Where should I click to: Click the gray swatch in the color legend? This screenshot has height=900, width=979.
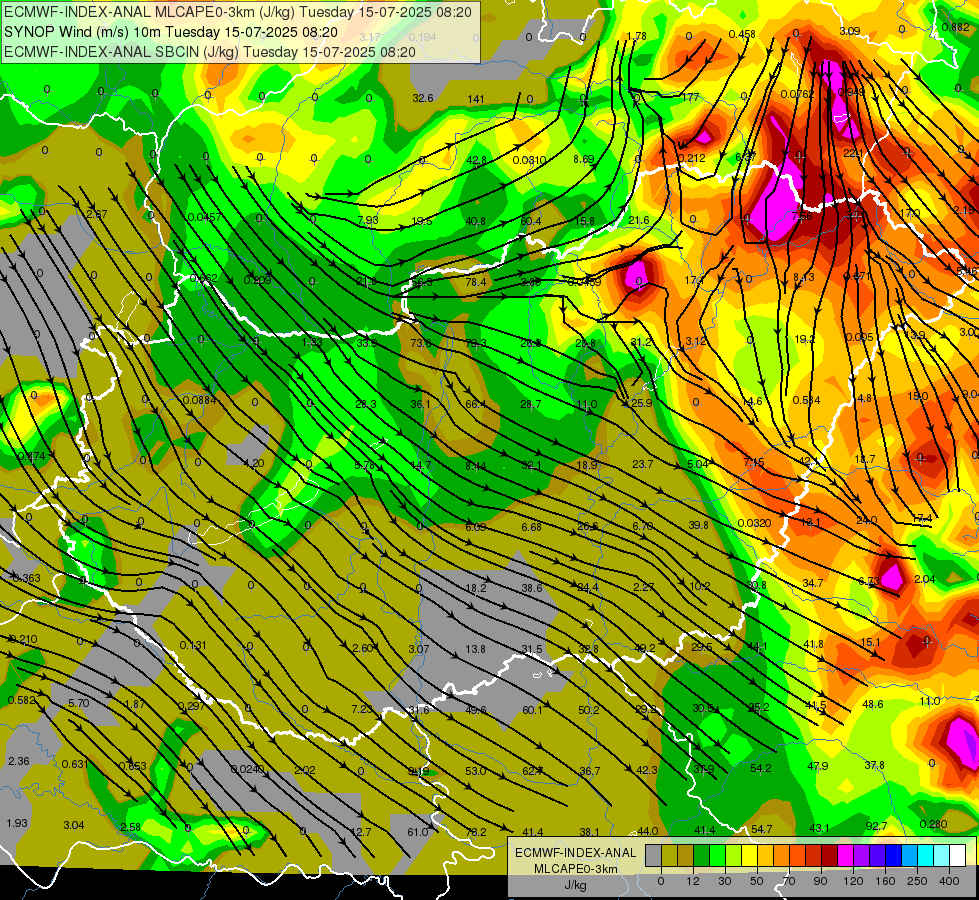point(654,855)
